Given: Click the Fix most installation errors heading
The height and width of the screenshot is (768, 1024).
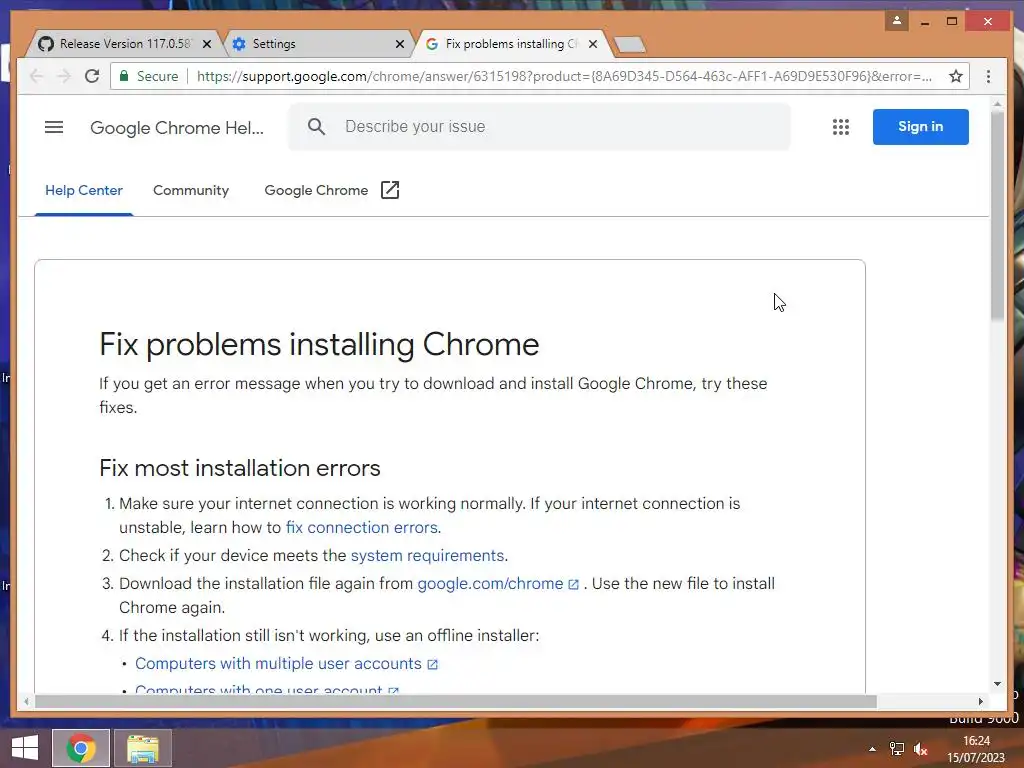Looking at the screenshot, I should (x=240, y=468).
